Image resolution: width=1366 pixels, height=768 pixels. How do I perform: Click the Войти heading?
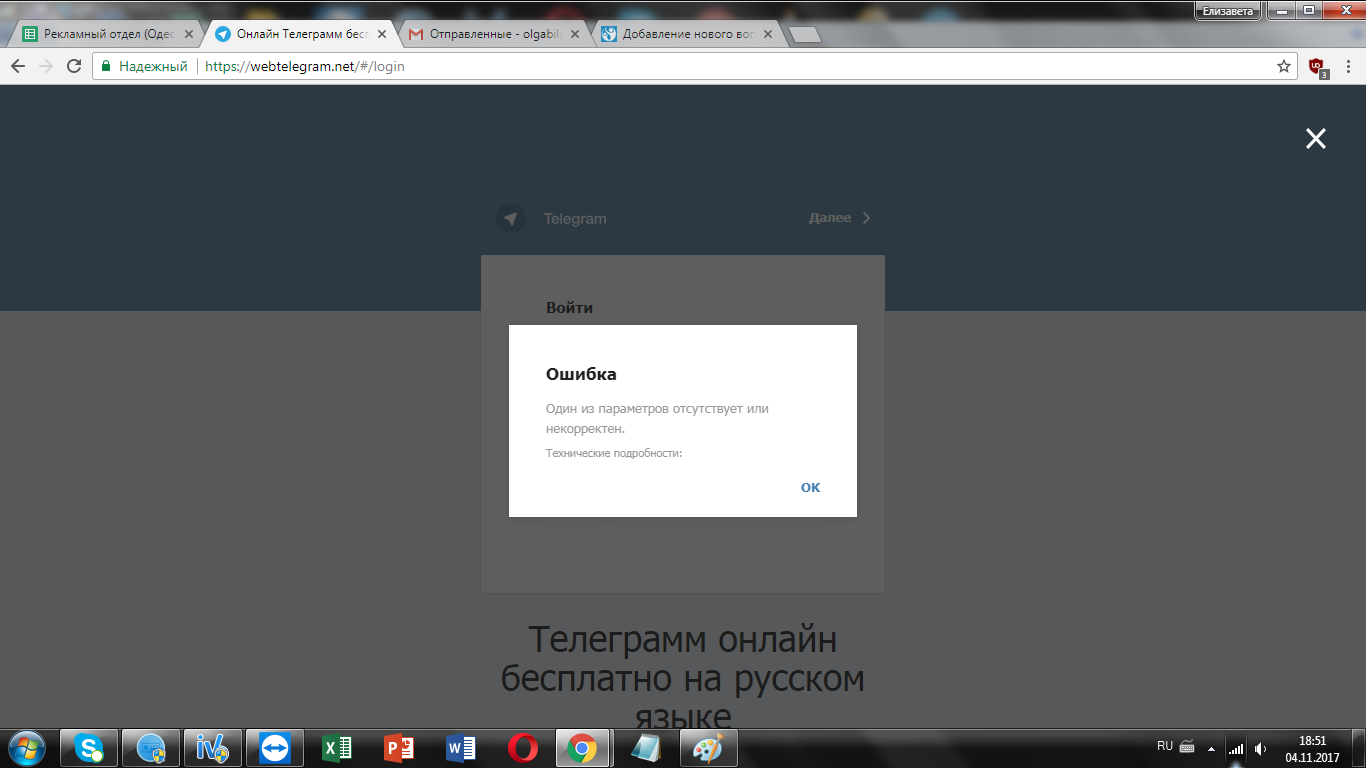pos(569,308)
